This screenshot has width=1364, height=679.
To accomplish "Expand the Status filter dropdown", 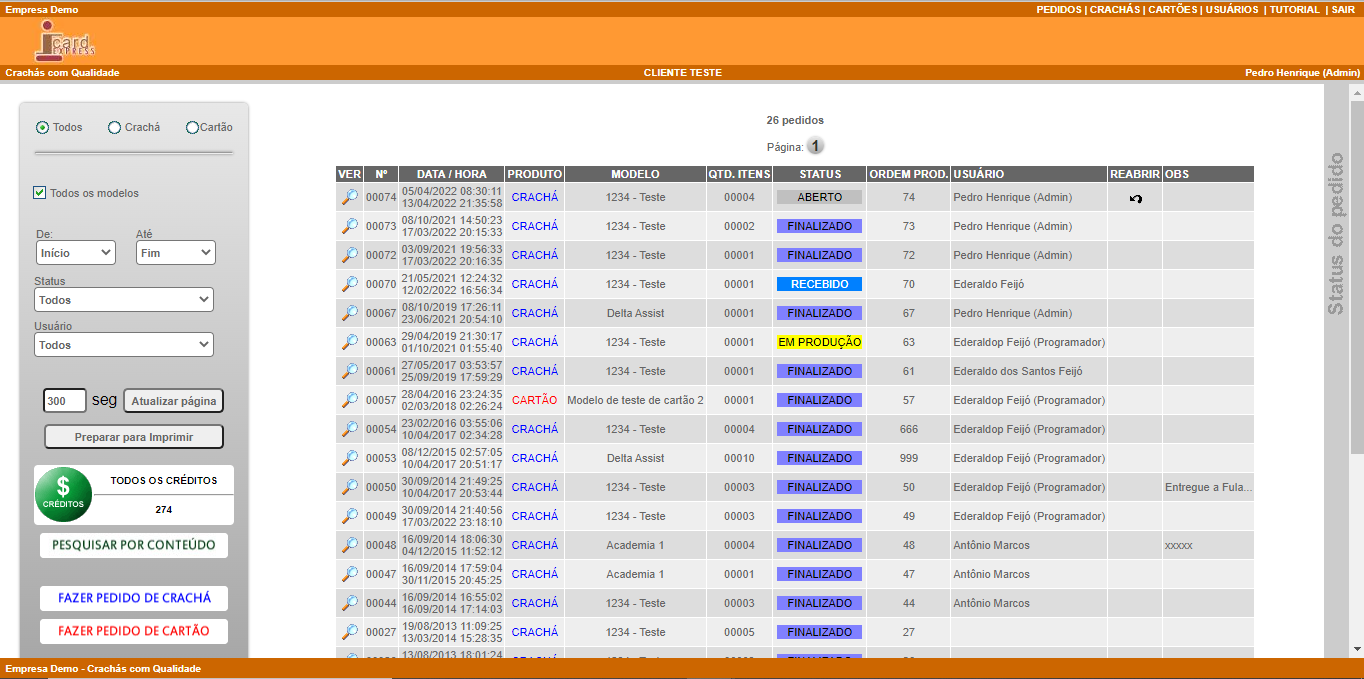I will tap(124, 300).
